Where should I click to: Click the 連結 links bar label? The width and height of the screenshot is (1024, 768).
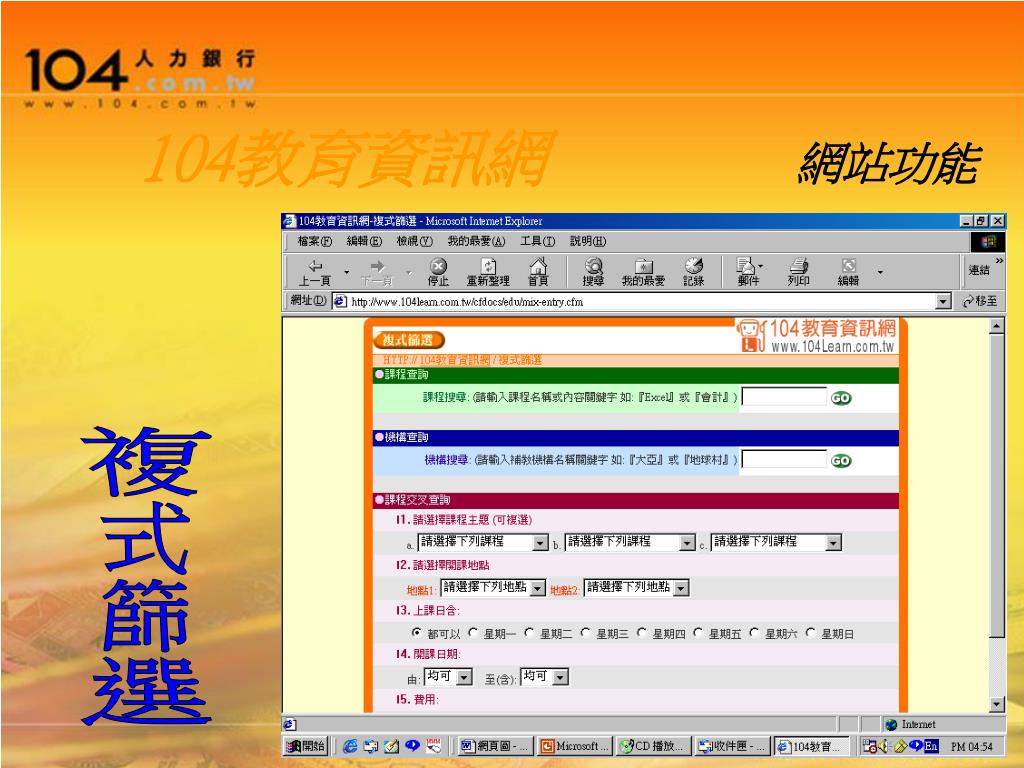[x=979, y=270]
